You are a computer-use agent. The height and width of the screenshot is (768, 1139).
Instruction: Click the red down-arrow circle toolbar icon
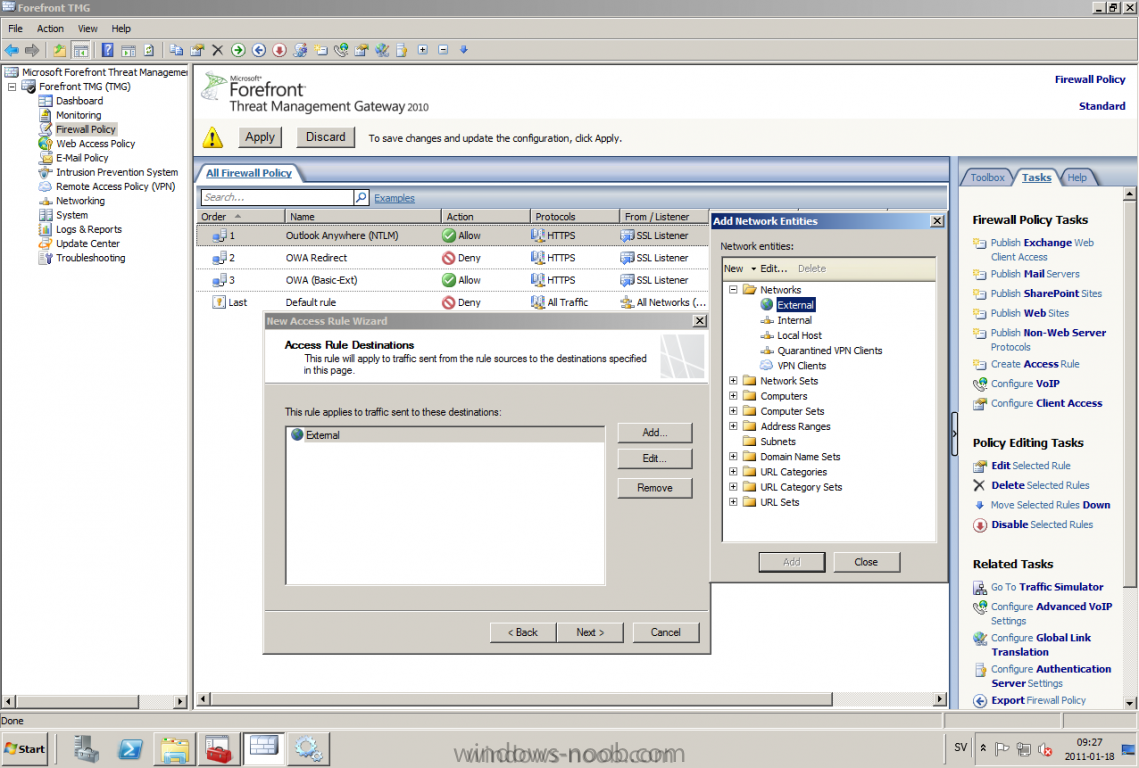280,50
